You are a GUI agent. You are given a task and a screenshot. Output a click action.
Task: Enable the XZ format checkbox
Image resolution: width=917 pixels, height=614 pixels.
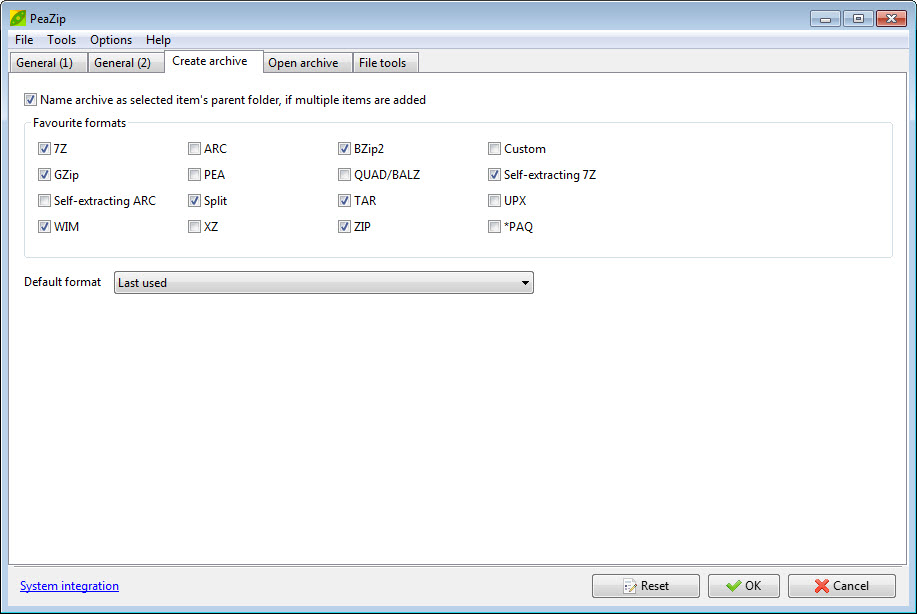coord(194,226)
